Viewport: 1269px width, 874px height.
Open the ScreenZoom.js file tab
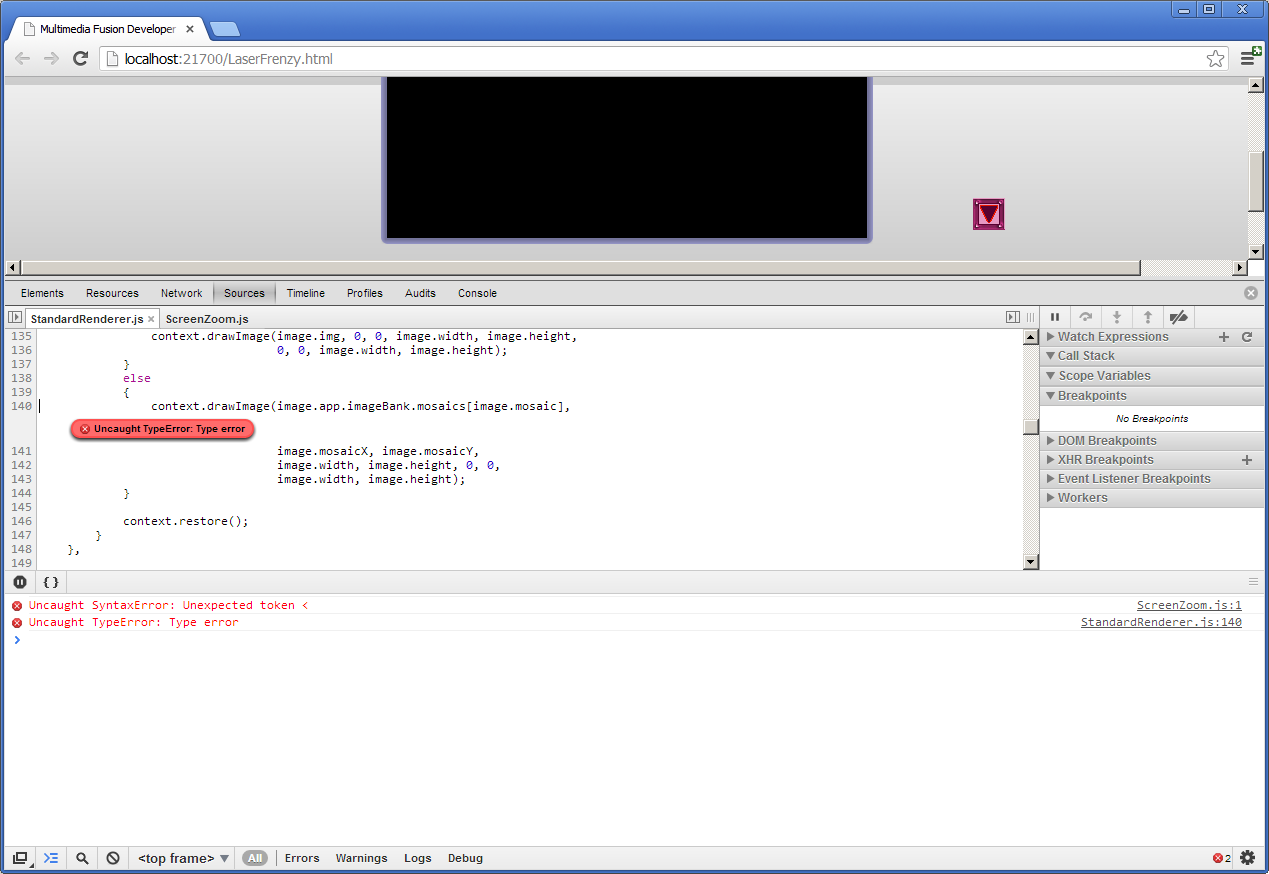pos(207,319)
